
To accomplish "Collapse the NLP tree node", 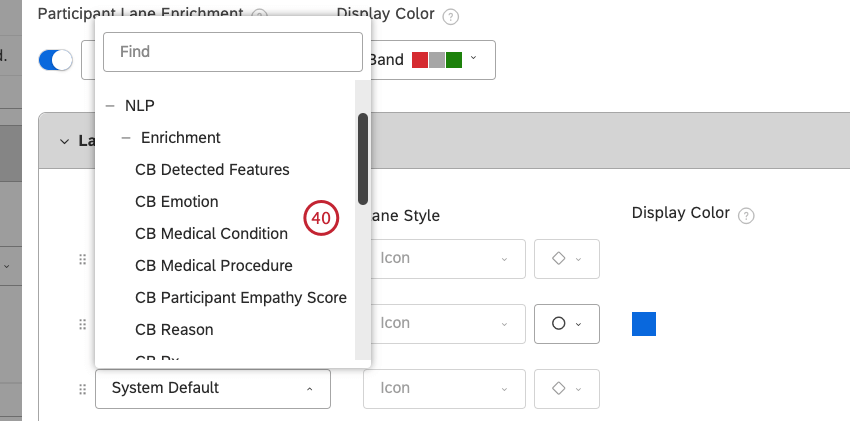I will (110, 105).
